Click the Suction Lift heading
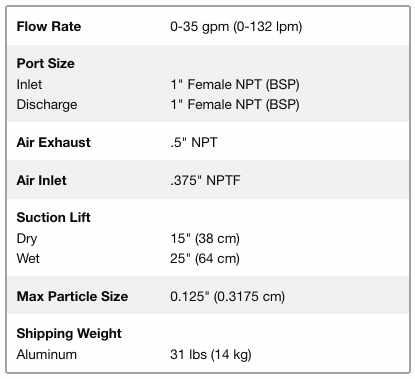 click(x=53, y=217)
